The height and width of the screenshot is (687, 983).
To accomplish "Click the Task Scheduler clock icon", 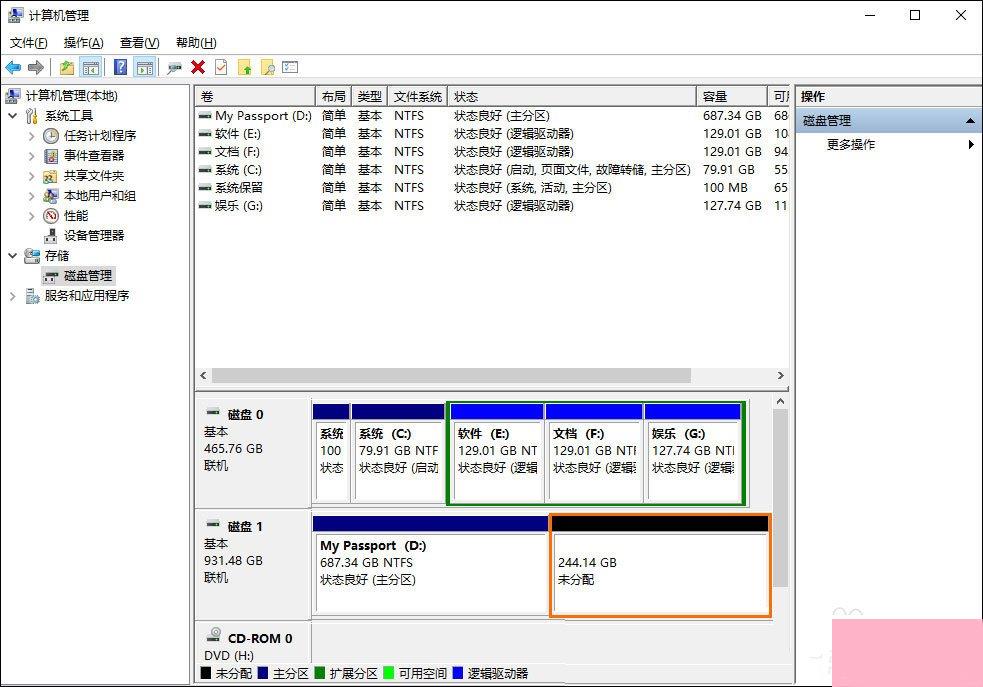I will pos(51,135).
